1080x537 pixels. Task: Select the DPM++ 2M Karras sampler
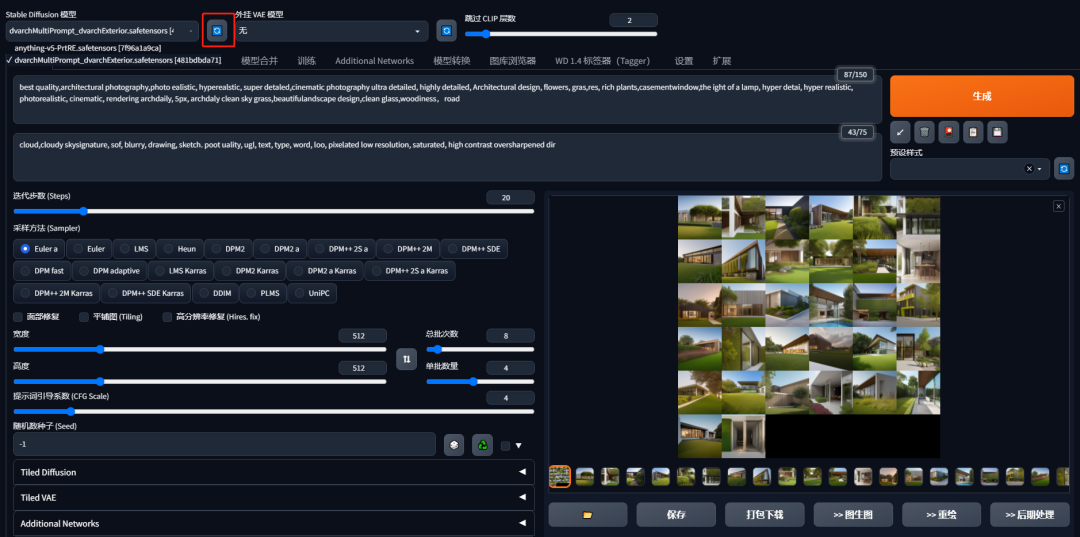[56, 293]
